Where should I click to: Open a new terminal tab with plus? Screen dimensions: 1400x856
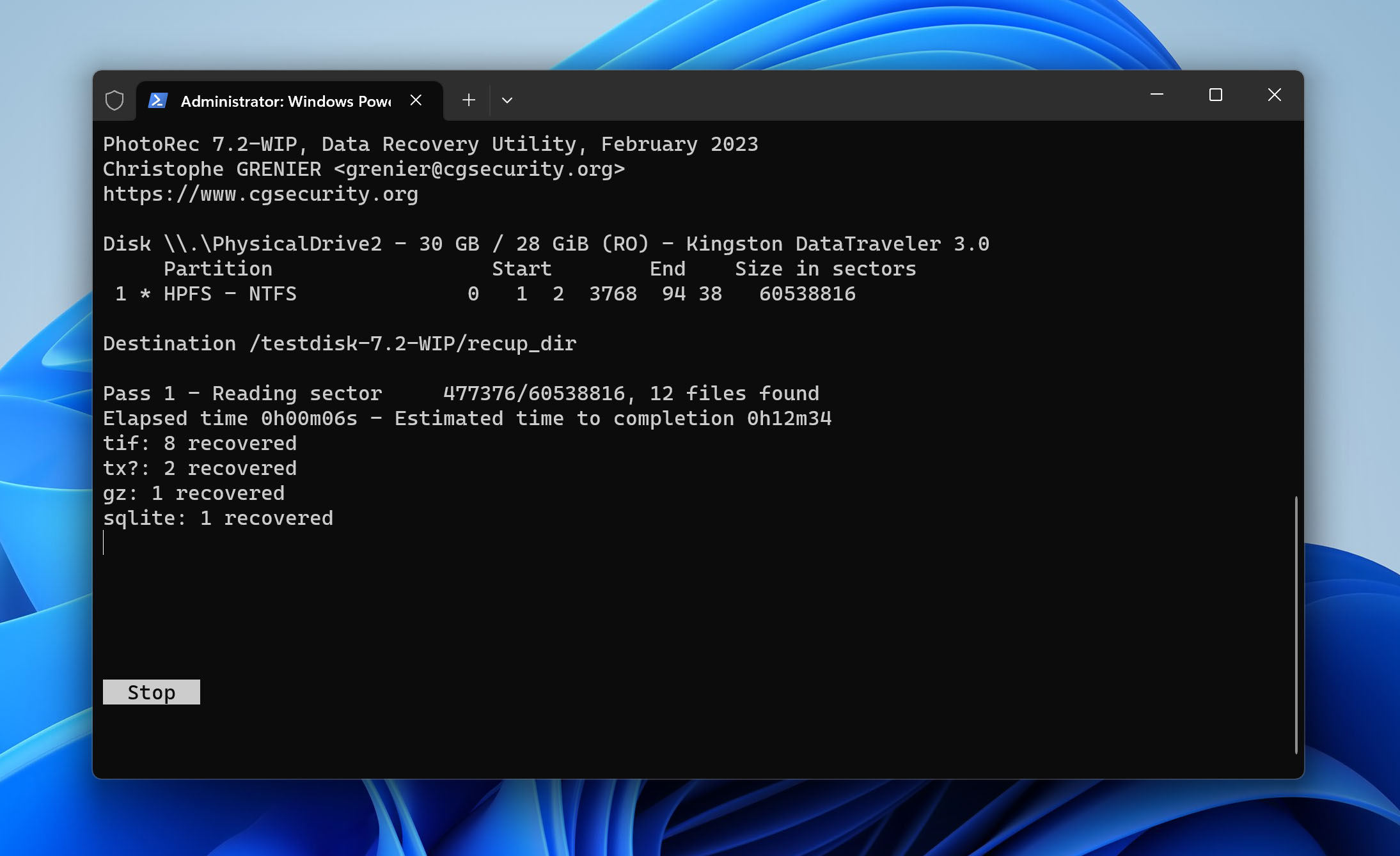[469, 100]
